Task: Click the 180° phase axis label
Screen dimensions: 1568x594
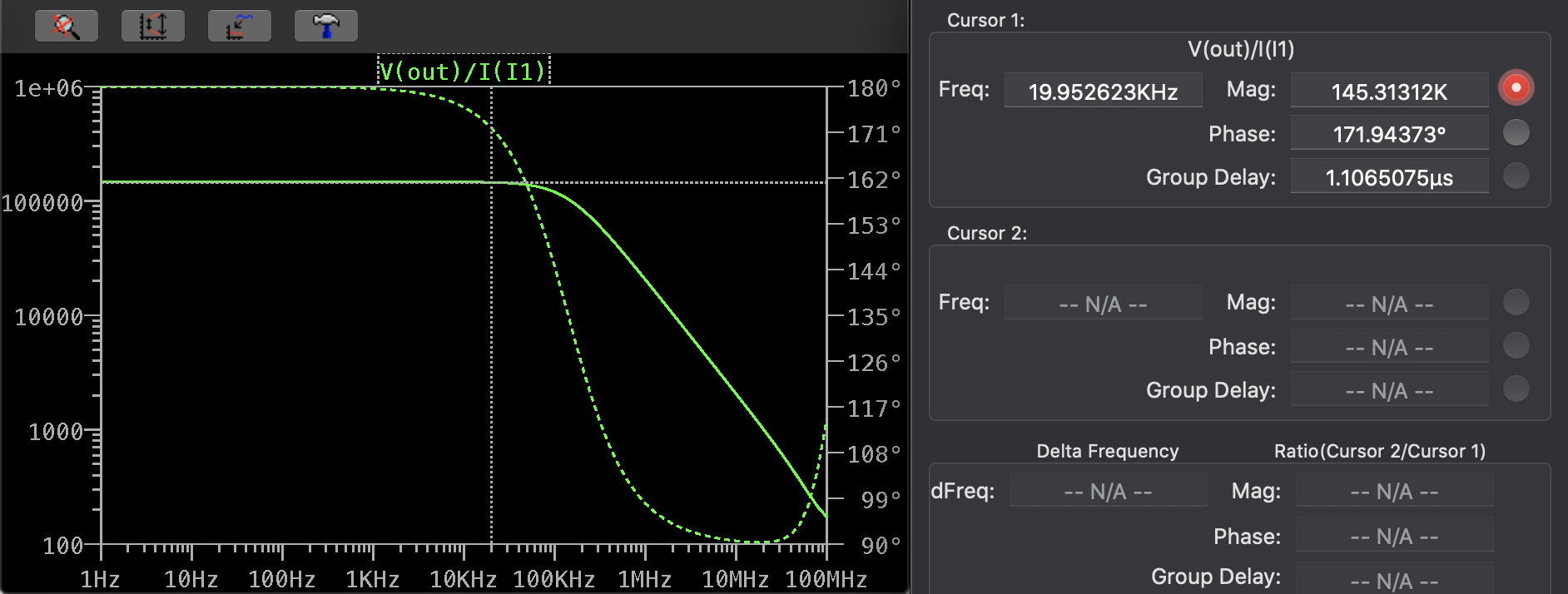Action: 874,88
